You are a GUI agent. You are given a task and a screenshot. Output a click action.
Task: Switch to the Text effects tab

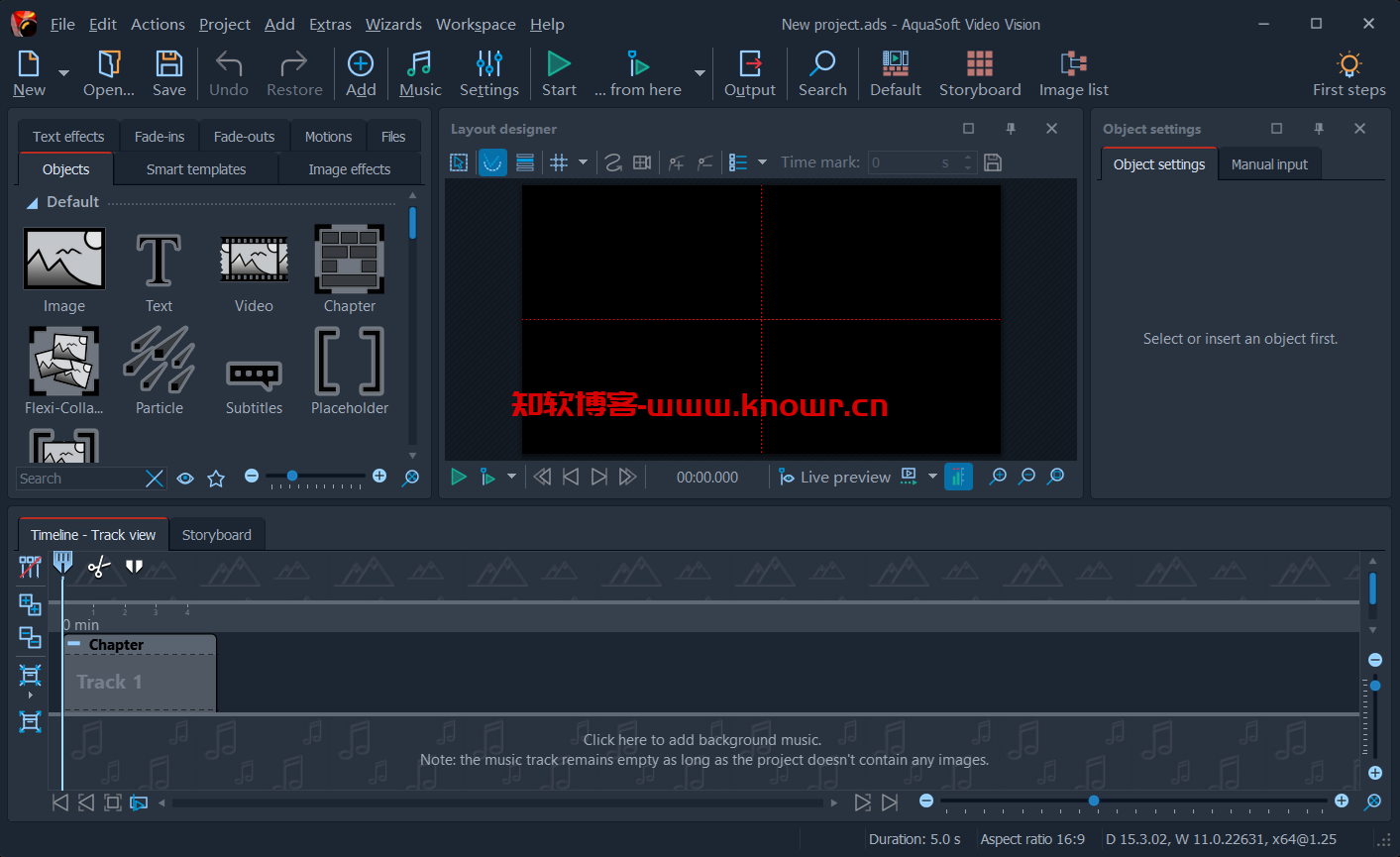point(68,137)
